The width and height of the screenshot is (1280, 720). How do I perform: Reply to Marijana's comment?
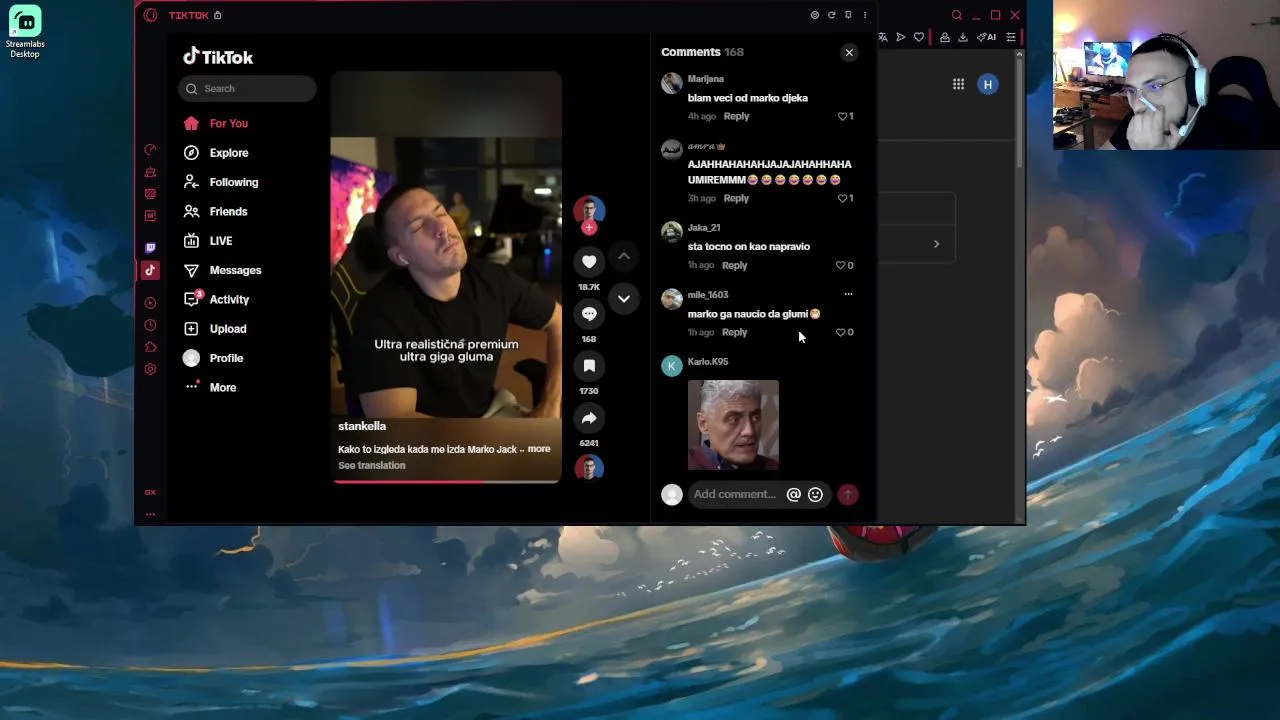(736, 116)
